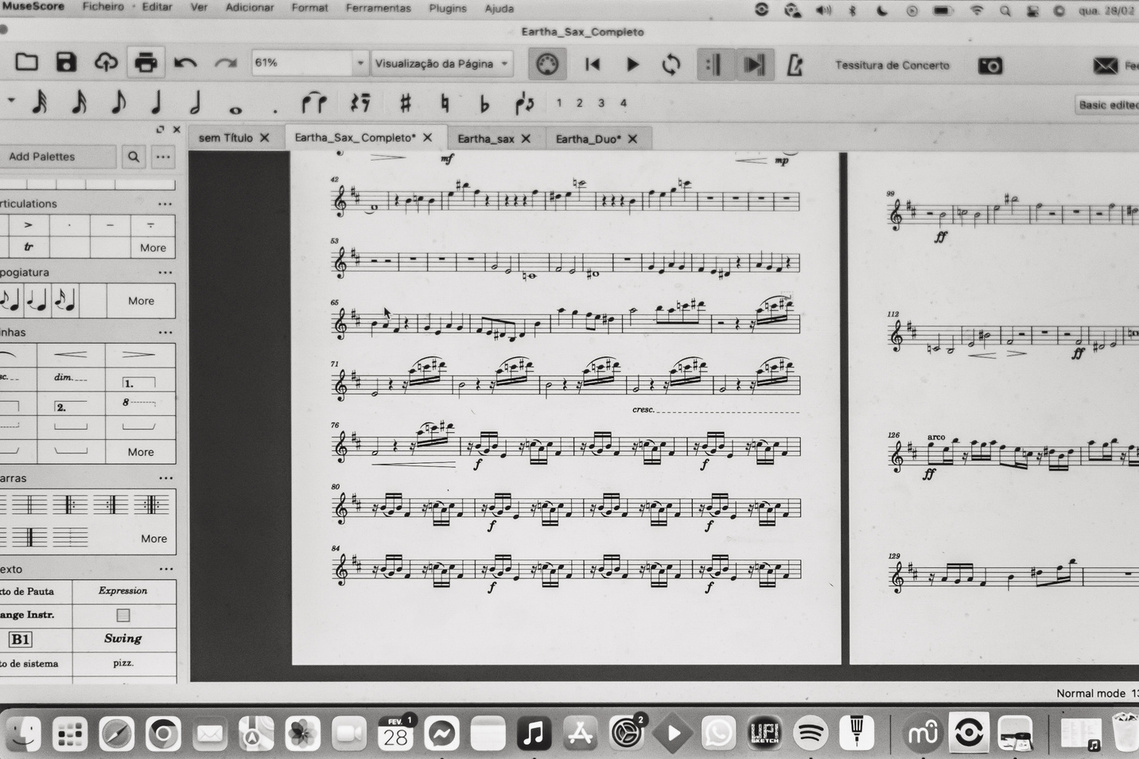
Task: Upload score to cloud
Action: pyautogui.click(x=106, y=62)
